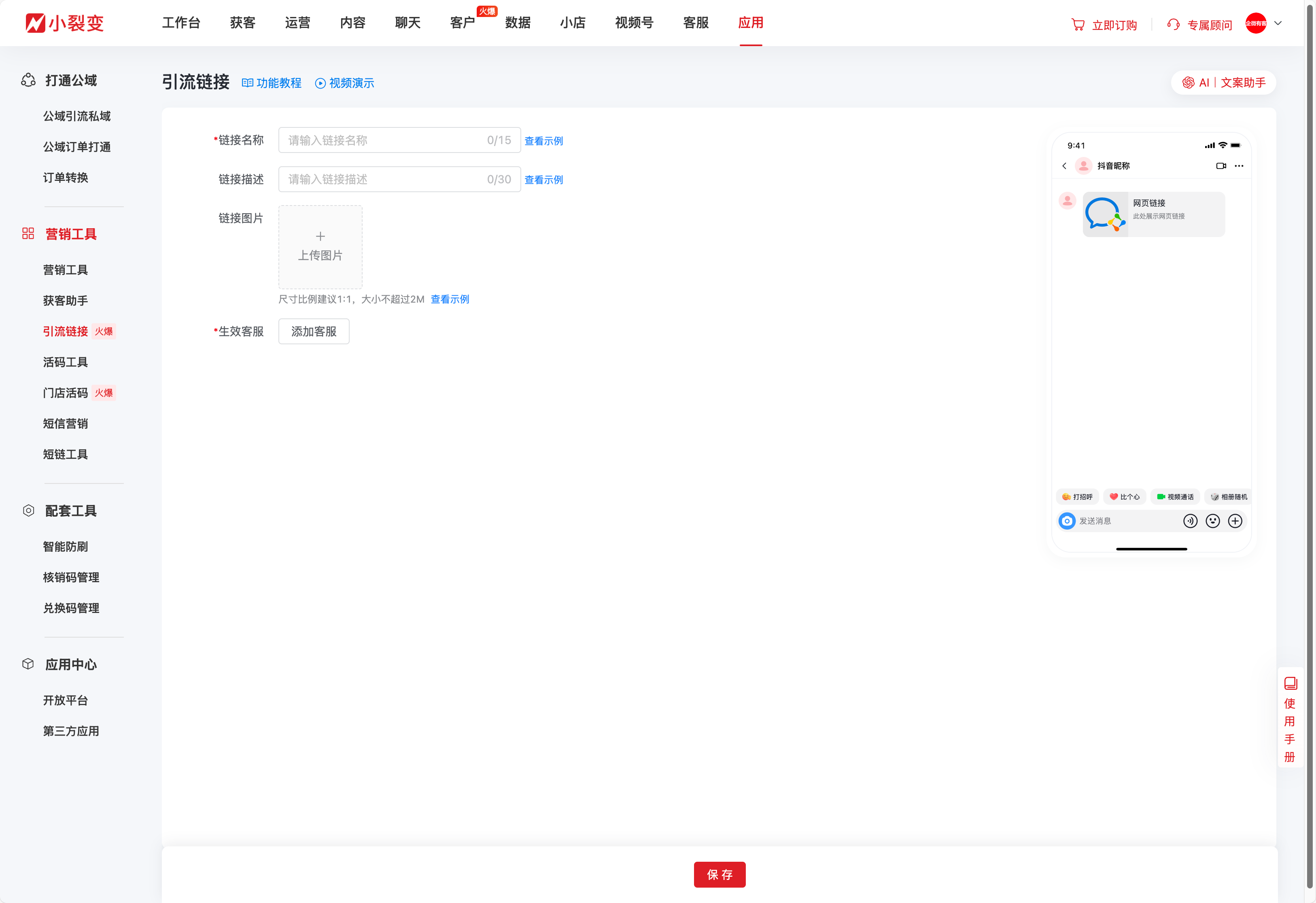Click the 打通公域 people icon in the sidebar
The image size is (1316, 903).
28,81
